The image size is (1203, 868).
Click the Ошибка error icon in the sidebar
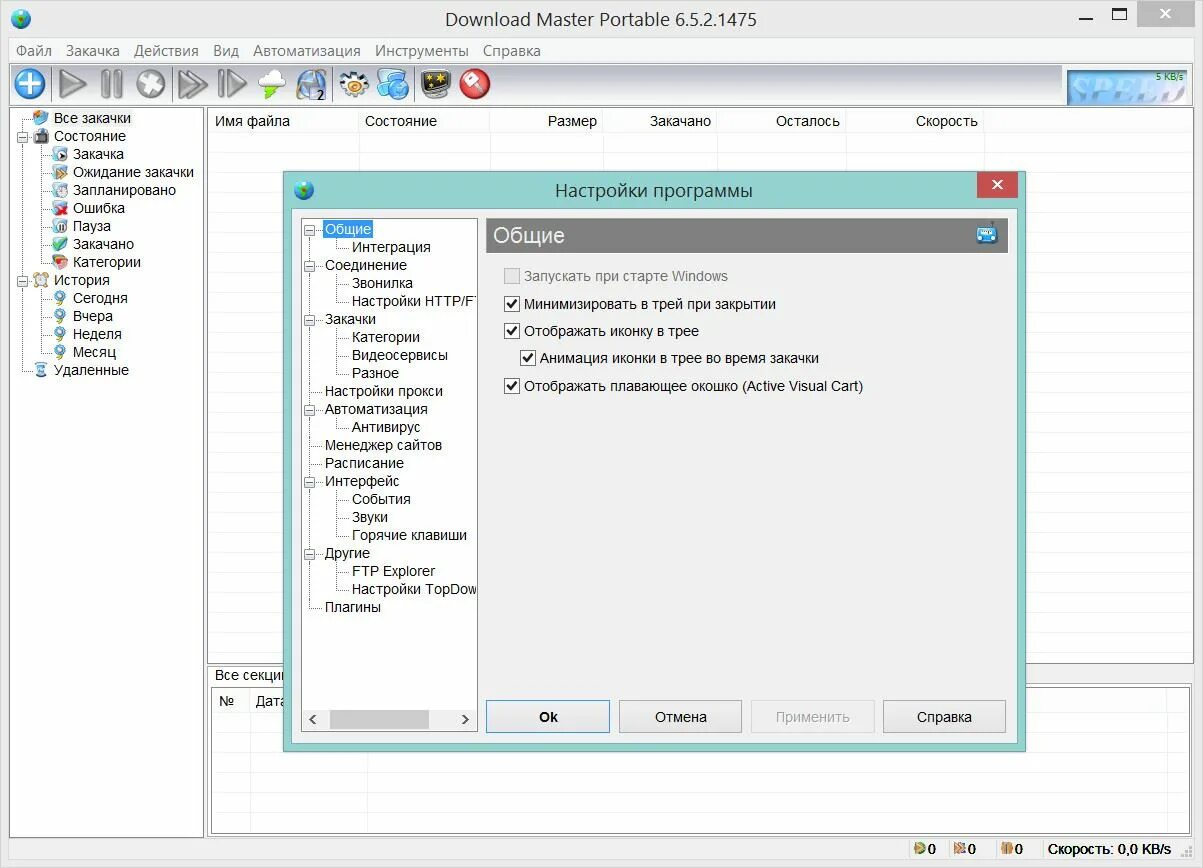click(60, 208)
